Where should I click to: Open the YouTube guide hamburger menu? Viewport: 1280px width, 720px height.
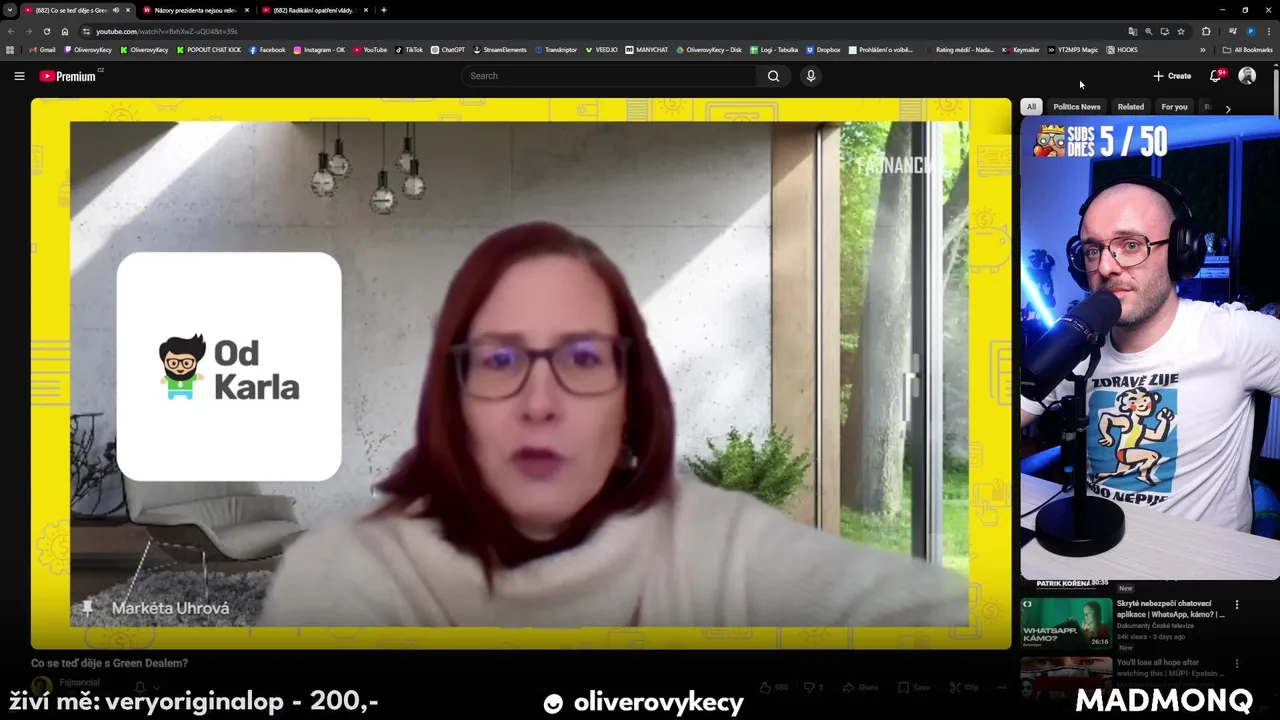coord(19,76)
